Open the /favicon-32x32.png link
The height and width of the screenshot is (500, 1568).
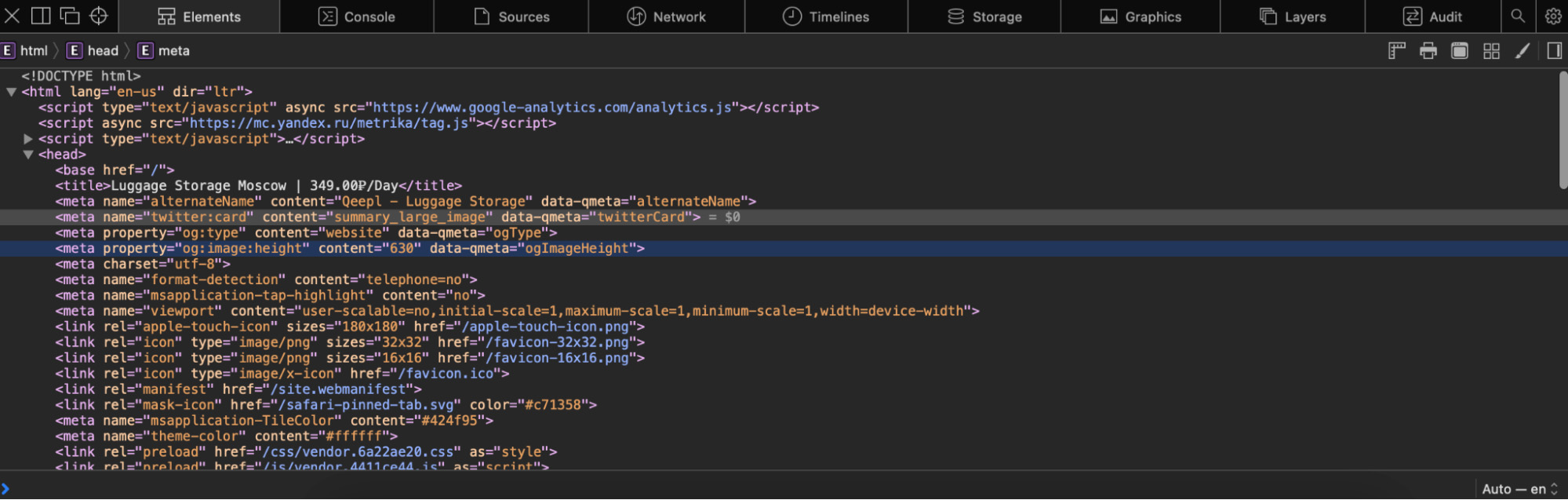click(557, 342)
